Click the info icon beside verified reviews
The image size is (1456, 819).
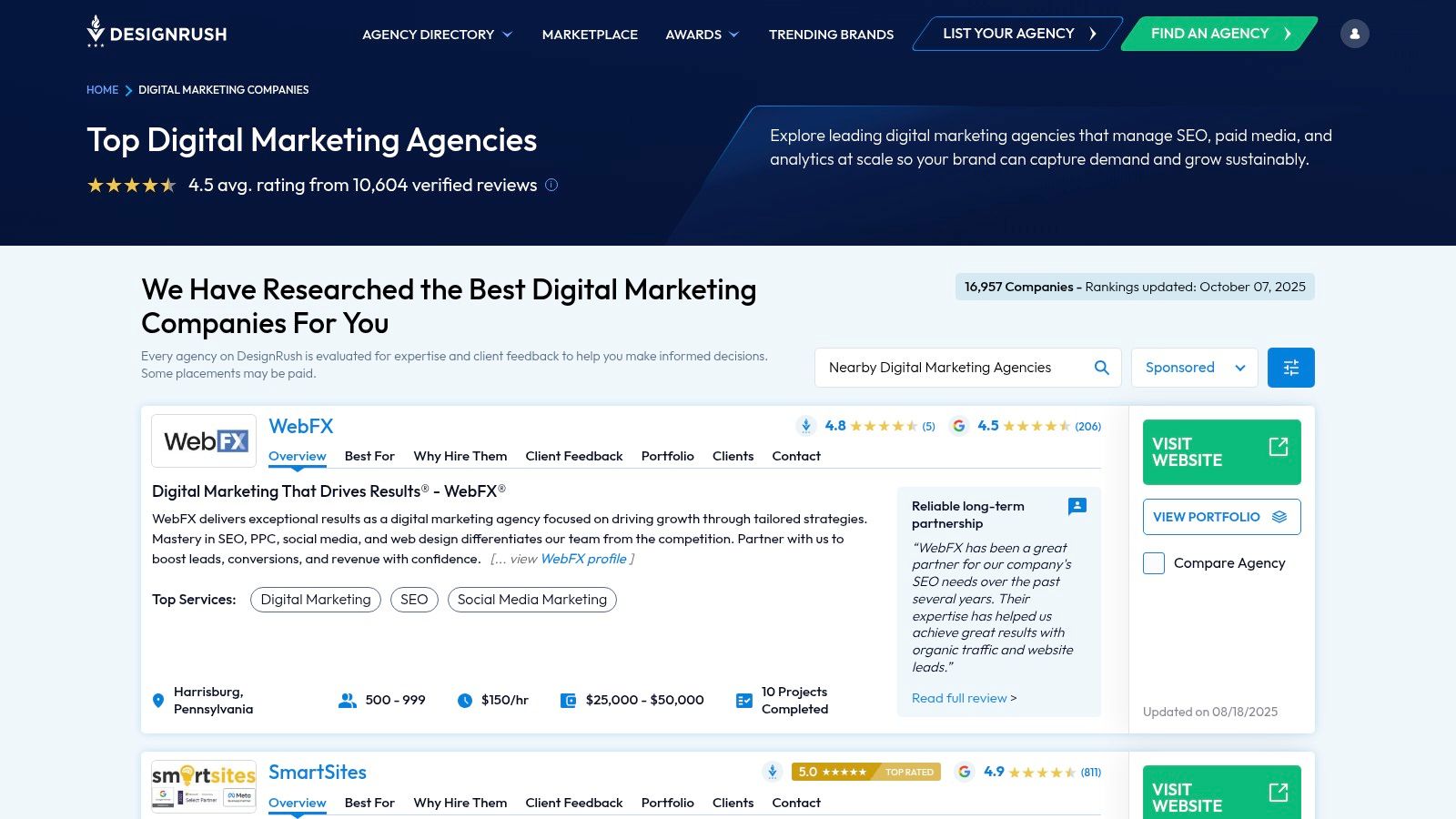[x=551, y=185]
